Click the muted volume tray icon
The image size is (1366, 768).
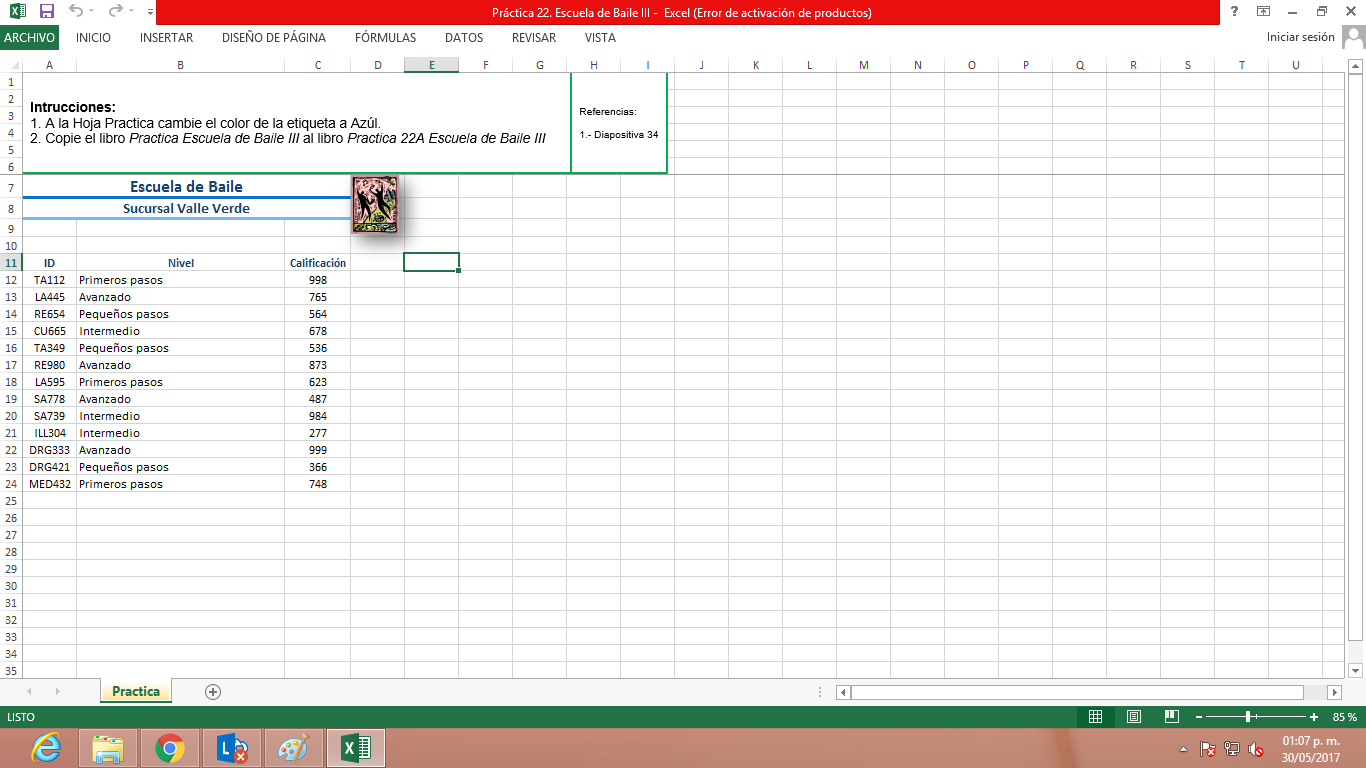1257,748
